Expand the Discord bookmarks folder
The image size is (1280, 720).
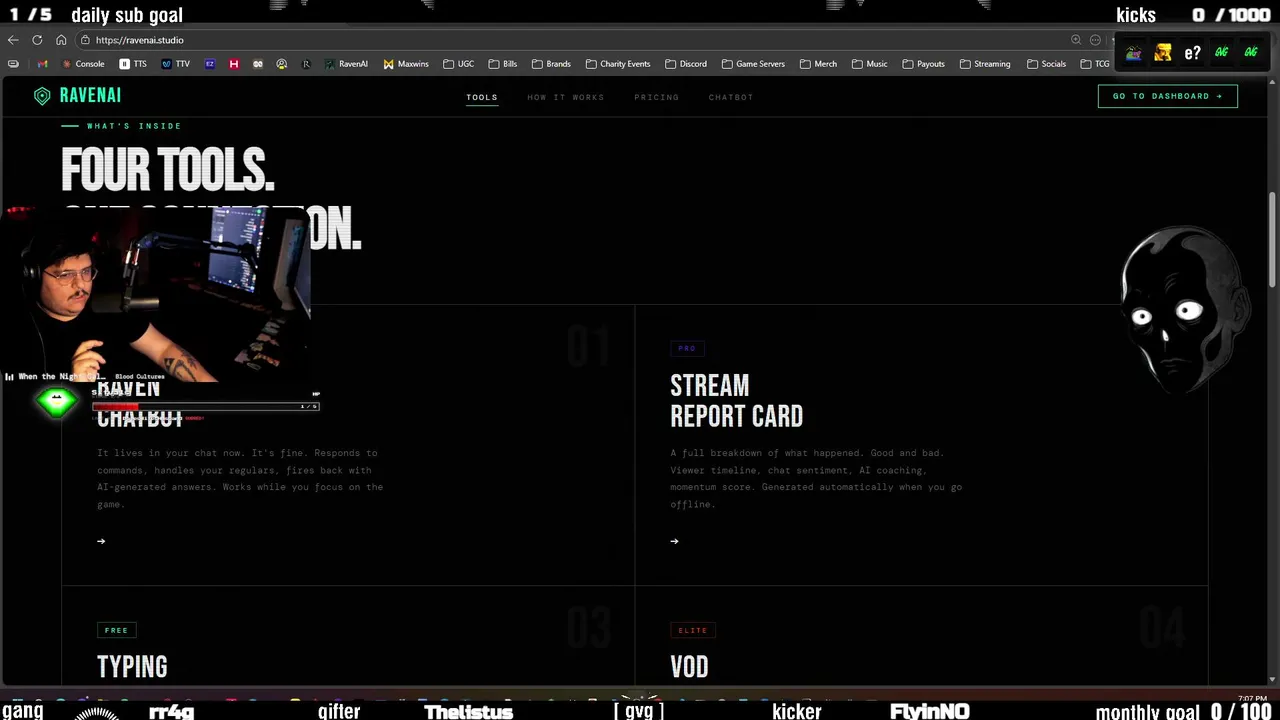[x=685, y=64]
